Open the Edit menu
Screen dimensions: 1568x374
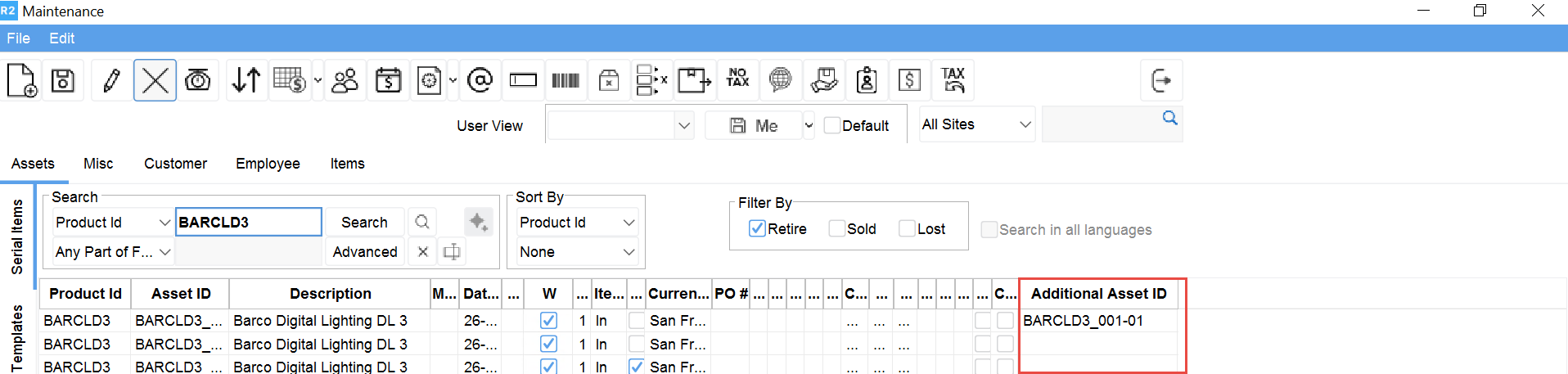coord(61,38)
